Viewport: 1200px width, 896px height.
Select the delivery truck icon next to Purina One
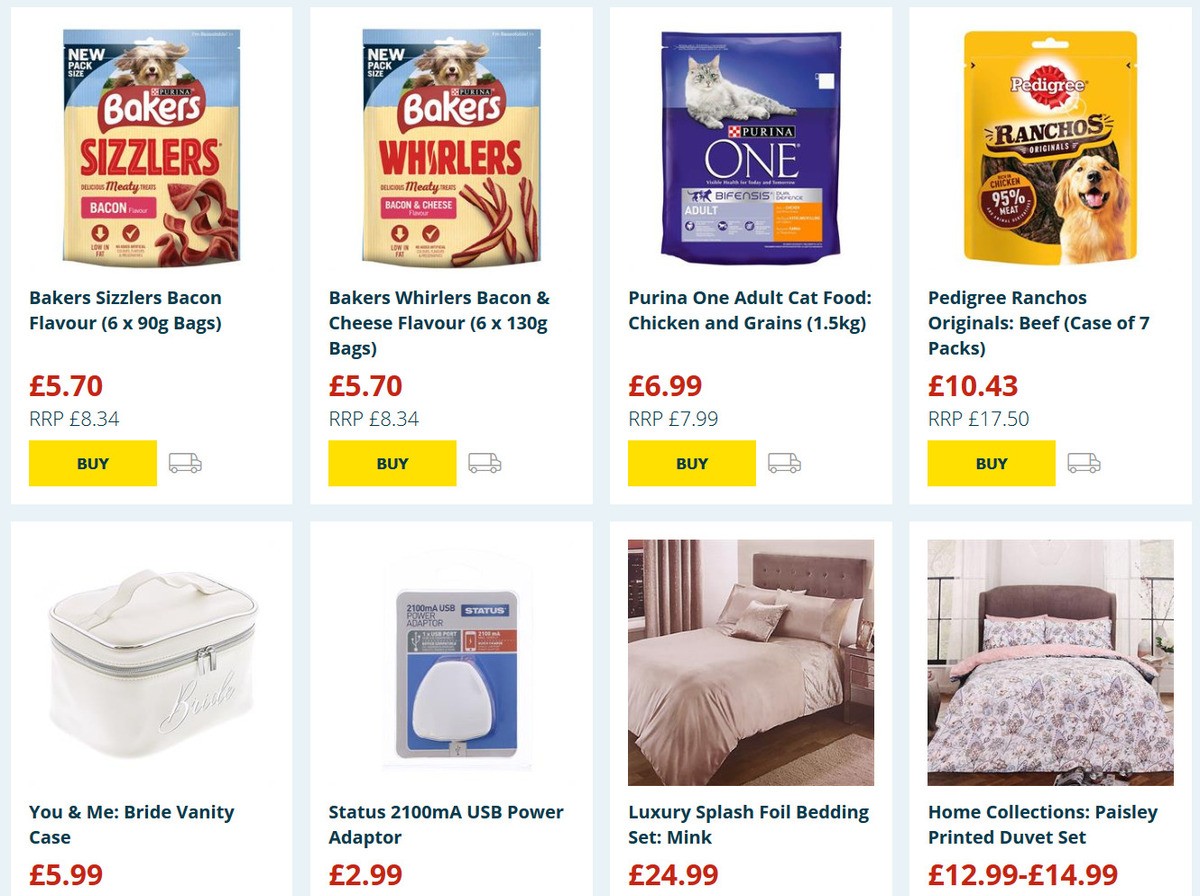point(784,463)
